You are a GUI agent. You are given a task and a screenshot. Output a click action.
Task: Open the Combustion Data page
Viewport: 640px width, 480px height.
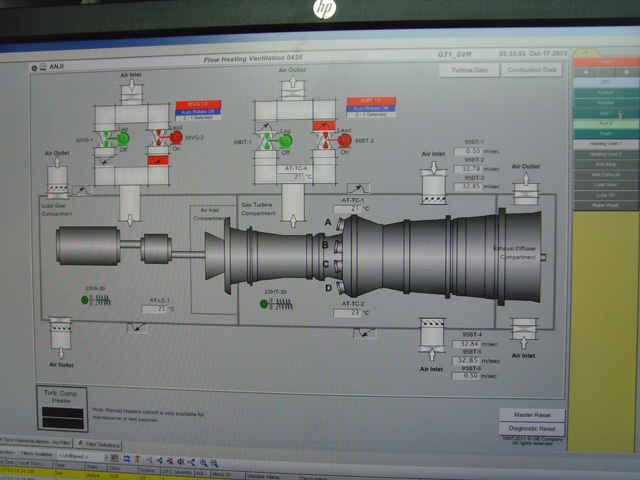coord(532,70)
